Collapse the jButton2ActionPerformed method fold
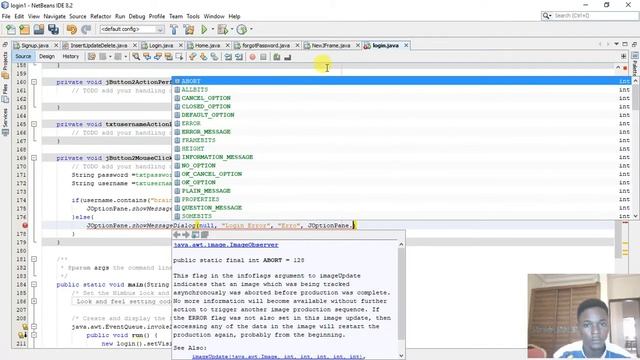This screenshot has width=640, height=360. point(34,82)
